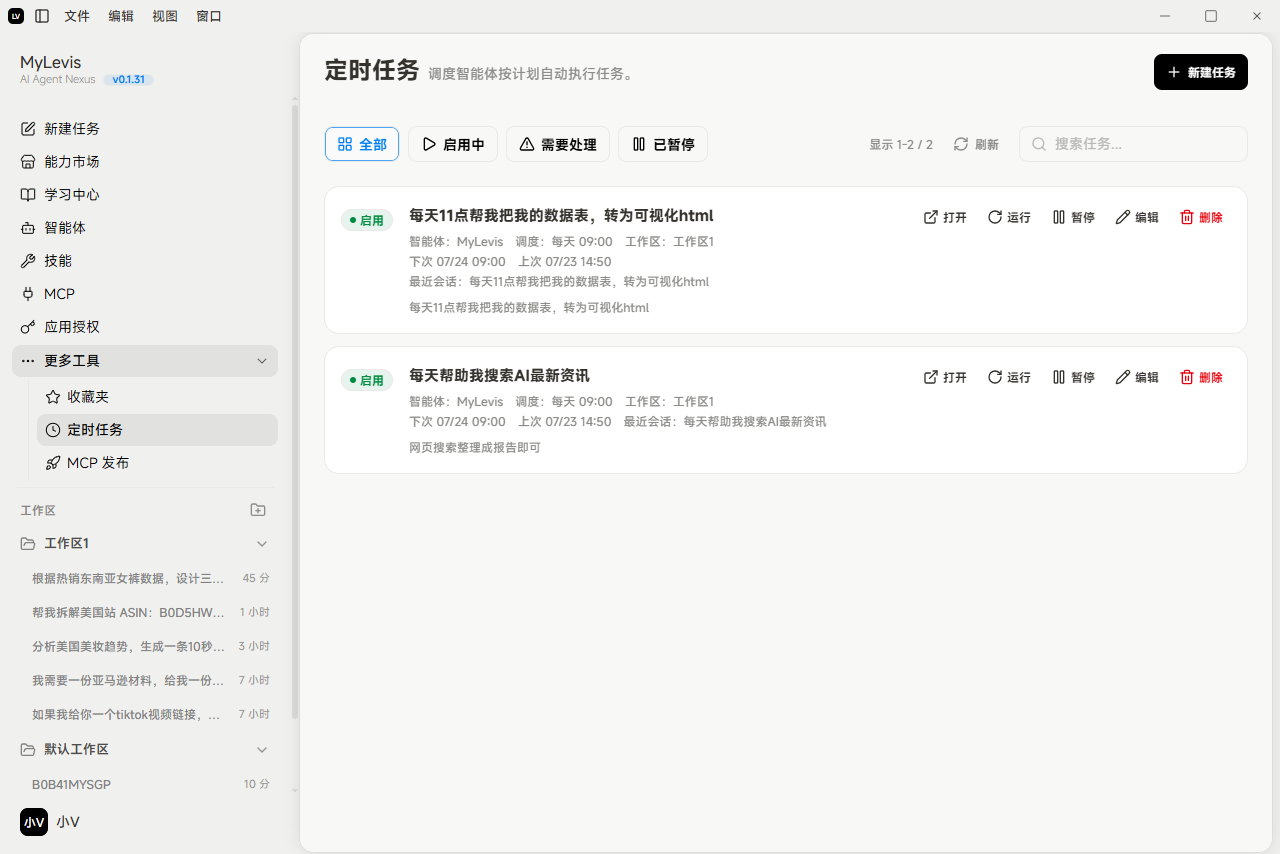The width and height of the screenshot is (1280, 854).
Task: Delete the AI最新资讯 task
Action: [1201, 377]
